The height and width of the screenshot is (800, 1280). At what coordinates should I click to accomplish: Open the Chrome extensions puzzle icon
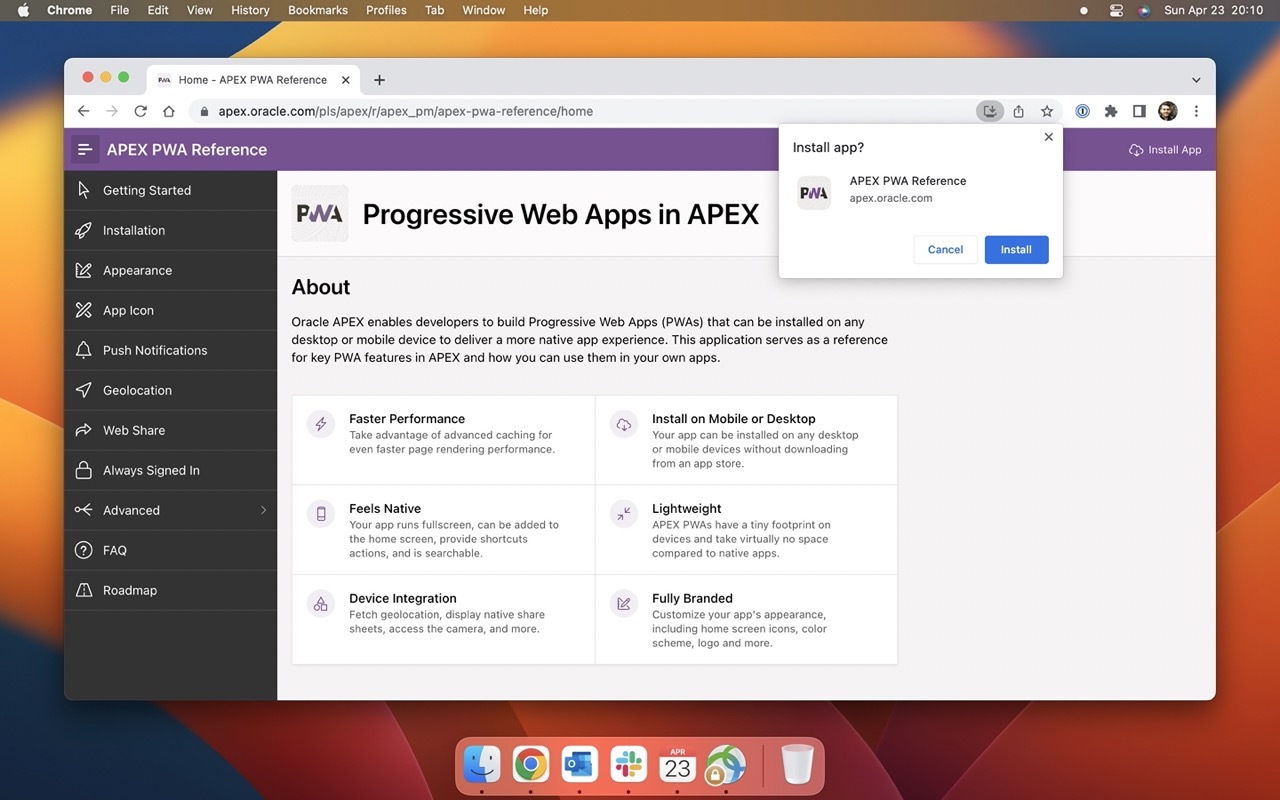click(x=1110, y=111)
